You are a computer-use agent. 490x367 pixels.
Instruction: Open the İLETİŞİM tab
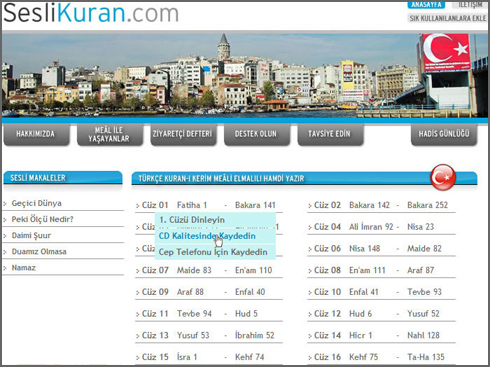click(470, 5)
